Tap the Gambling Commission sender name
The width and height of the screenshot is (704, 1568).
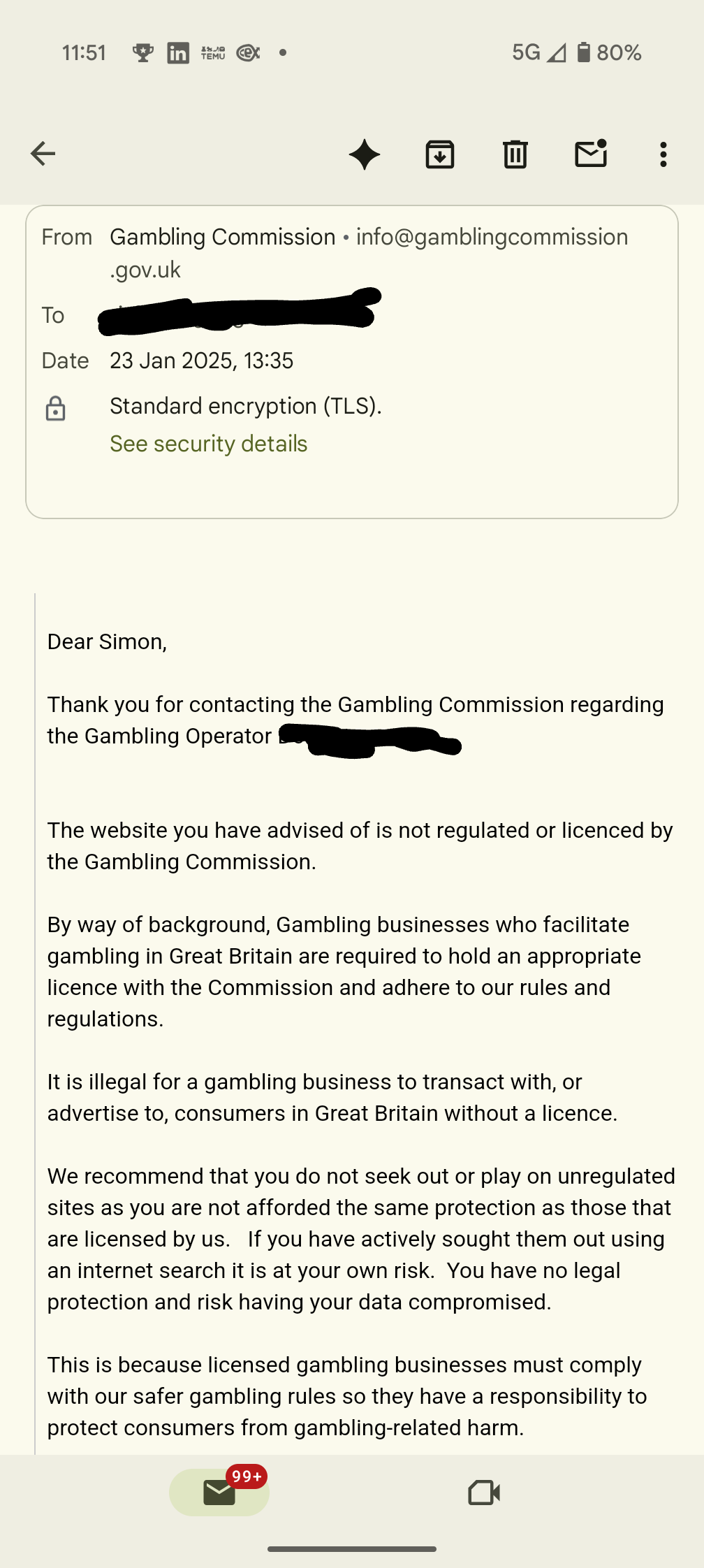222,238
